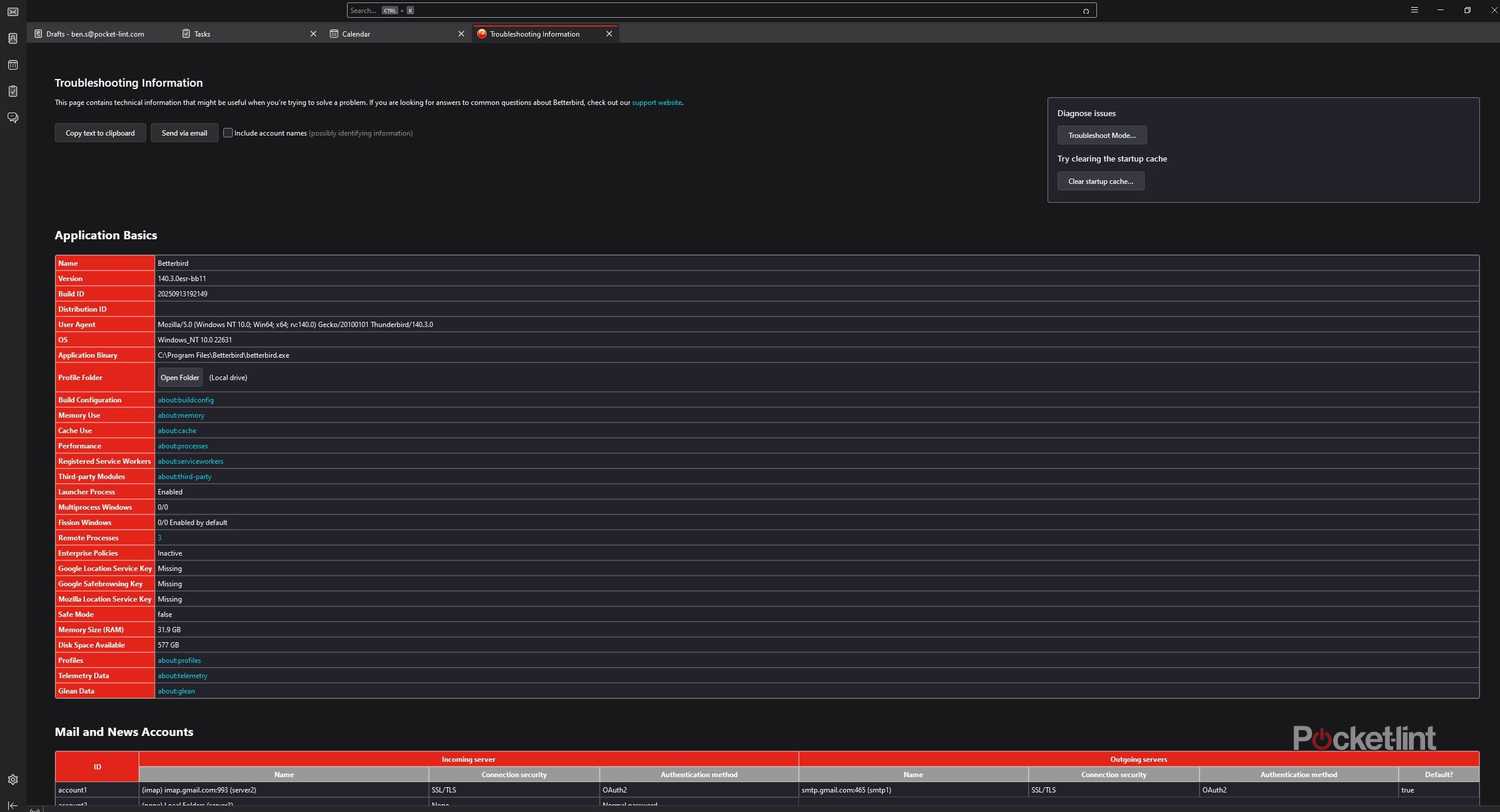Open Settings via the gear icon
The height and width of the screenshot is (812, 1500).
coord(12,778)
